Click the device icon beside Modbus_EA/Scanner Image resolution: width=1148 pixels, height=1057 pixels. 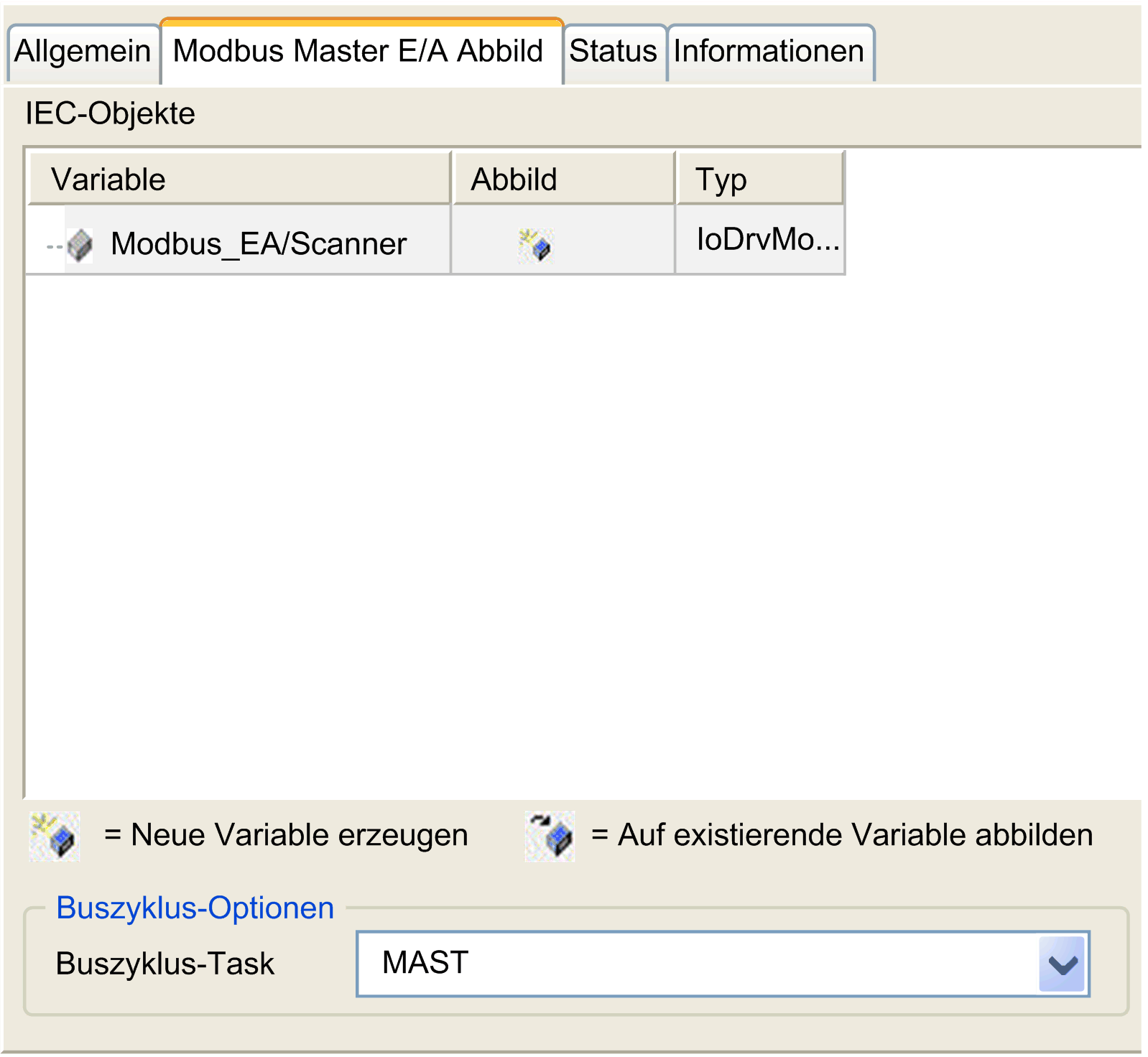tap(80, 246)
